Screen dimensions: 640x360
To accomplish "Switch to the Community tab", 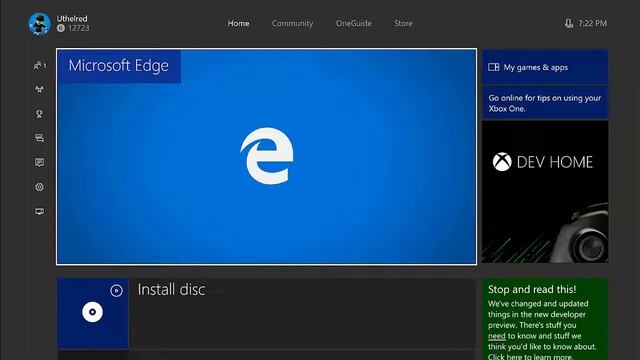I will (x=292, y=23).
